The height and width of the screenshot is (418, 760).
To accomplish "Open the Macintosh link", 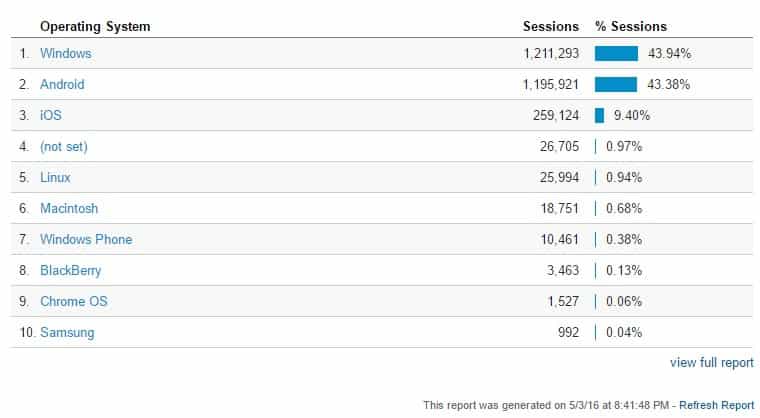I will coord(69,209).
